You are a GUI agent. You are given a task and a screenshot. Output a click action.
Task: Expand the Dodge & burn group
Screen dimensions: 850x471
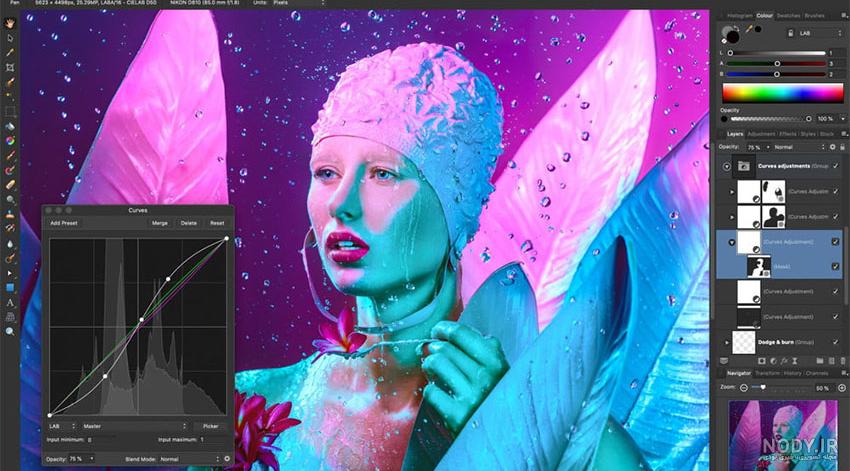[726, 343]
